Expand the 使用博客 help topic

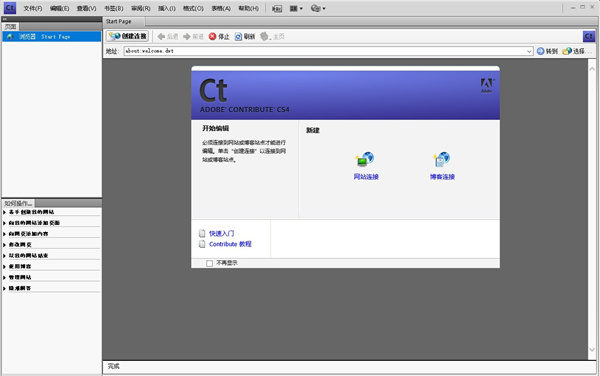pyautogui.click(x=20, y=266)
